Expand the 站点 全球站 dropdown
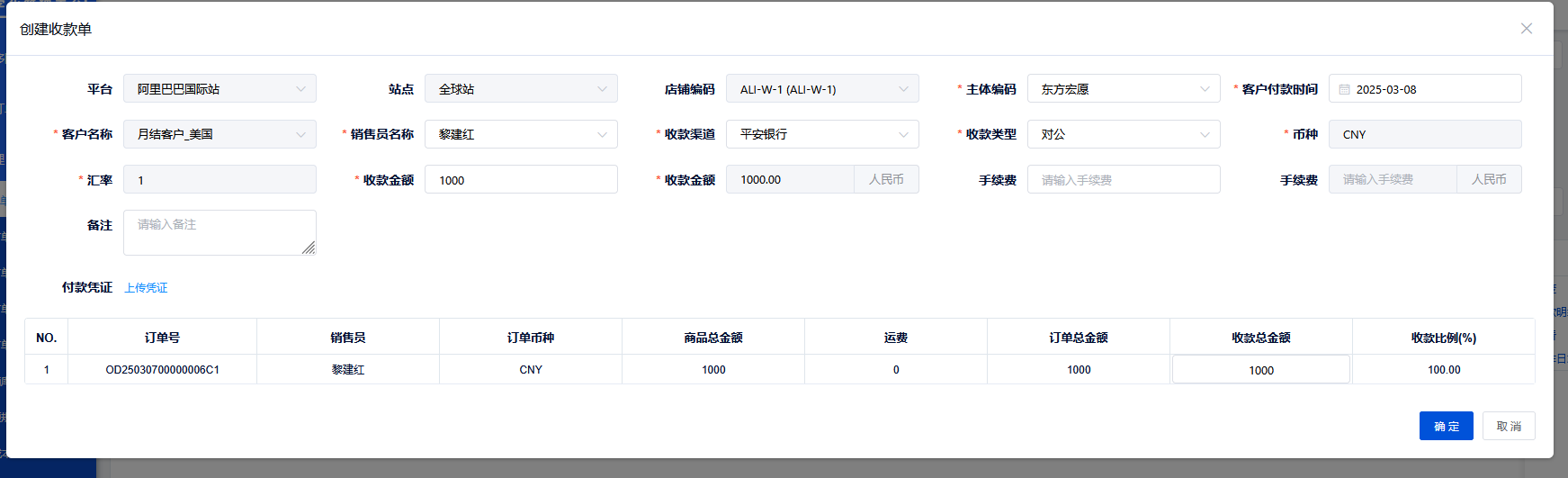This screenshot has height=478, width=1568. click(521, 89)
